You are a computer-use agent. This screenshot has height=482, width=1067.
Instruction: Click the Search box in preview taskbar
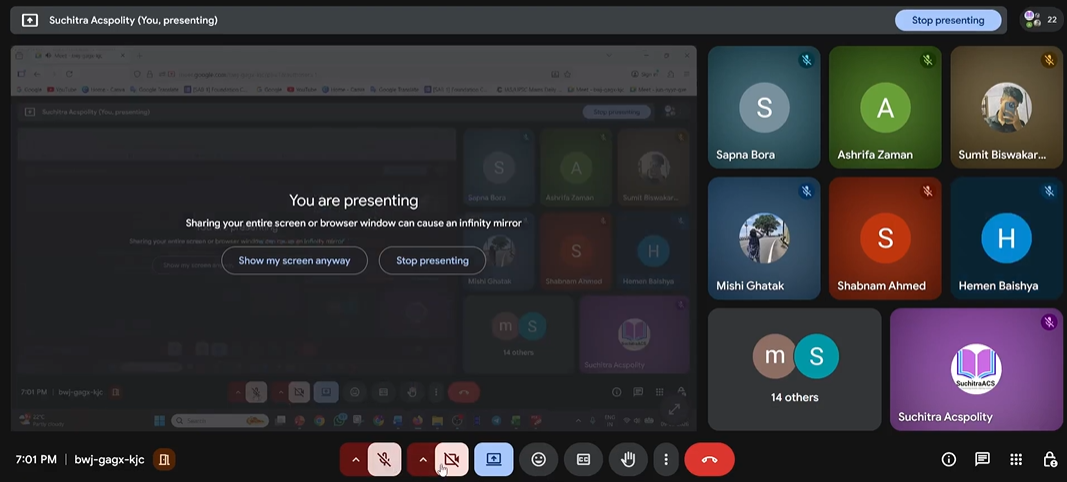click(220, 421)
